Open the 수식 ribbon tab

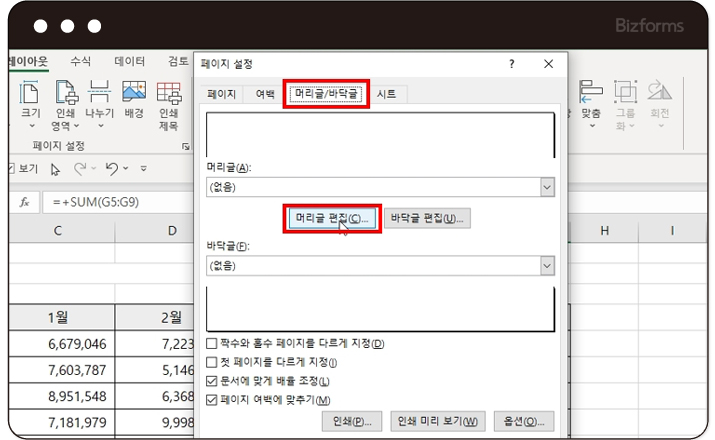click(81, 61)
